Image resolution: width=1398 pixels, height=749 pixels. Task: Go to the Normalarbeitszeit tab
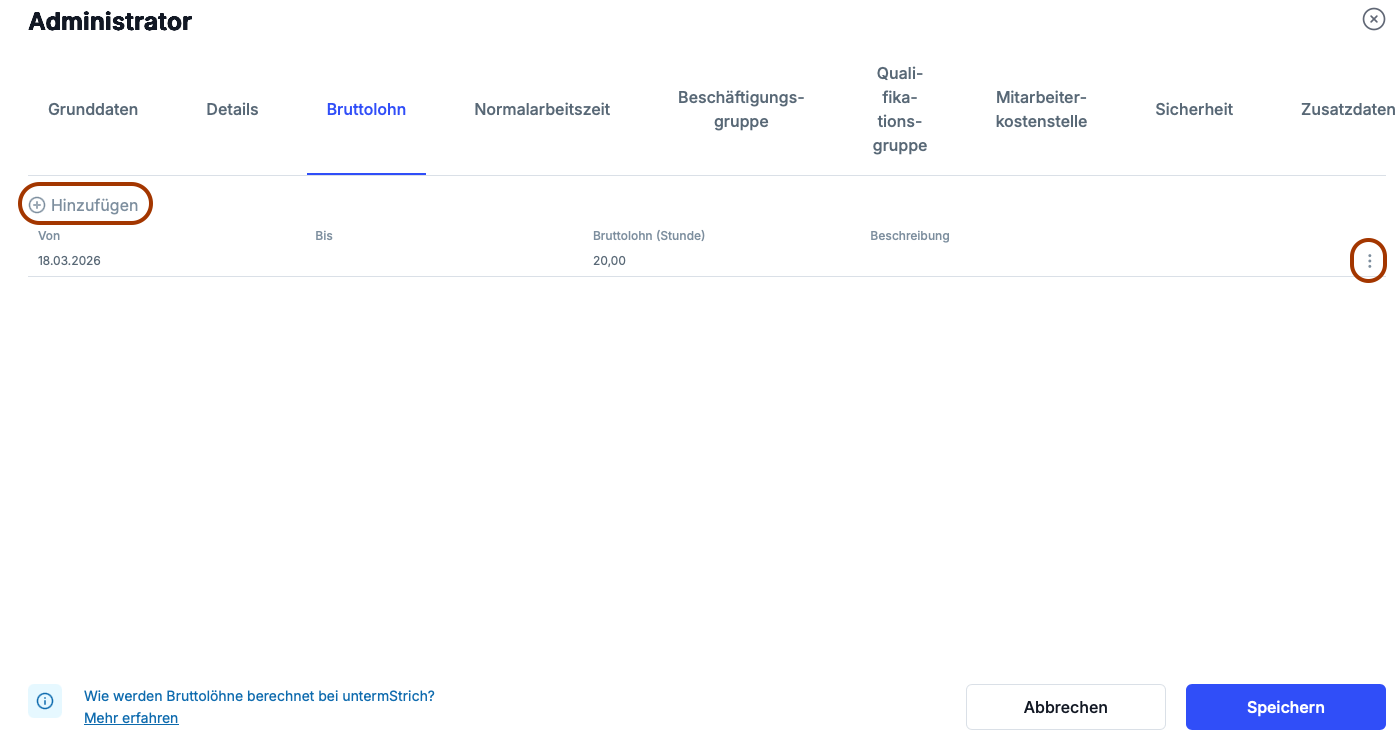click(542, 110)
